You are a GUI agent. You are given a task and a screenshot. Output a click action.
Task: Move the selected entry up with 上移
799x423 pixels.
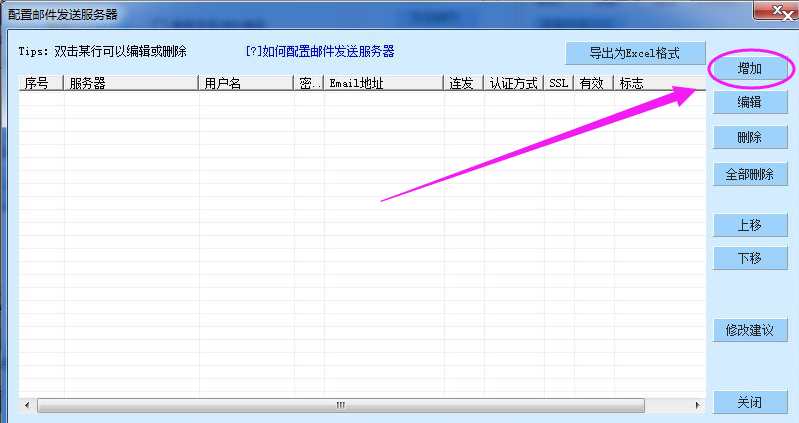(750, 225)
